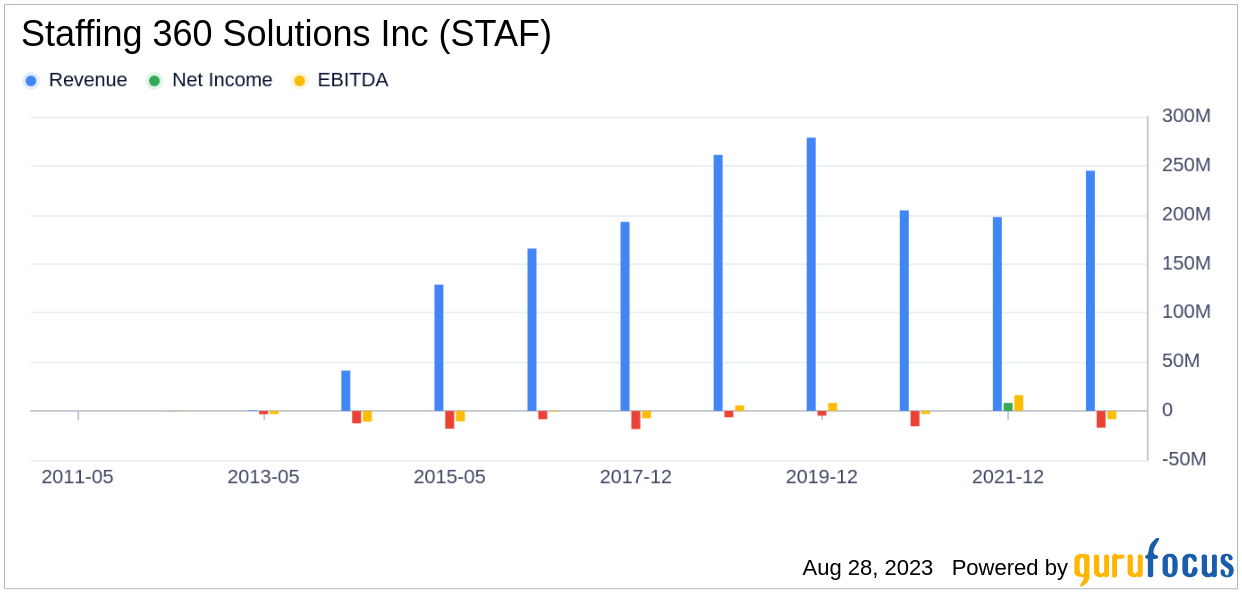
Task: Toggle the Revenue legend item
Action: [x=75, y=80]
